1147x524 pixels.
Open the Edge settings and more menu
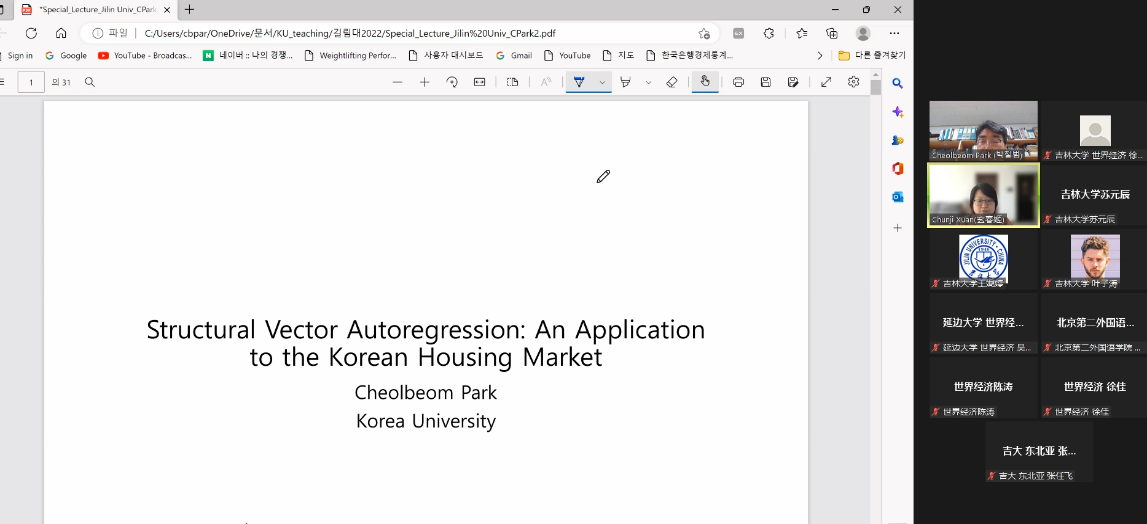[x=894, y=33]
